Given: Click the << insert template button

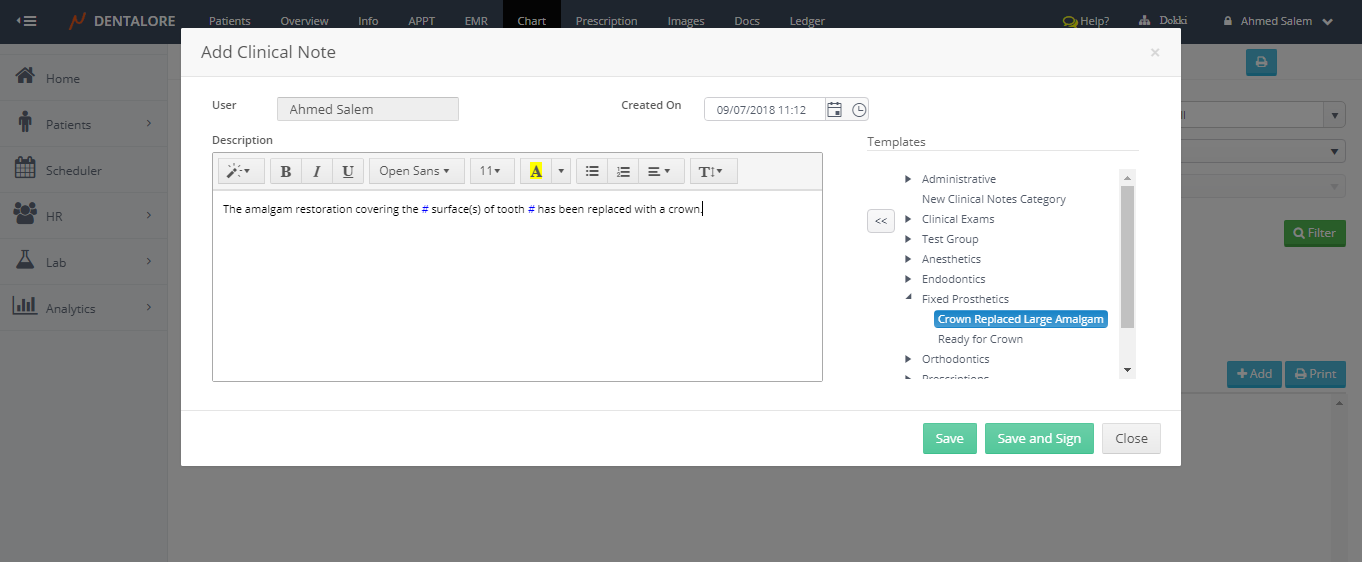Looking at the screenshot, I should [x=880, y=221].
